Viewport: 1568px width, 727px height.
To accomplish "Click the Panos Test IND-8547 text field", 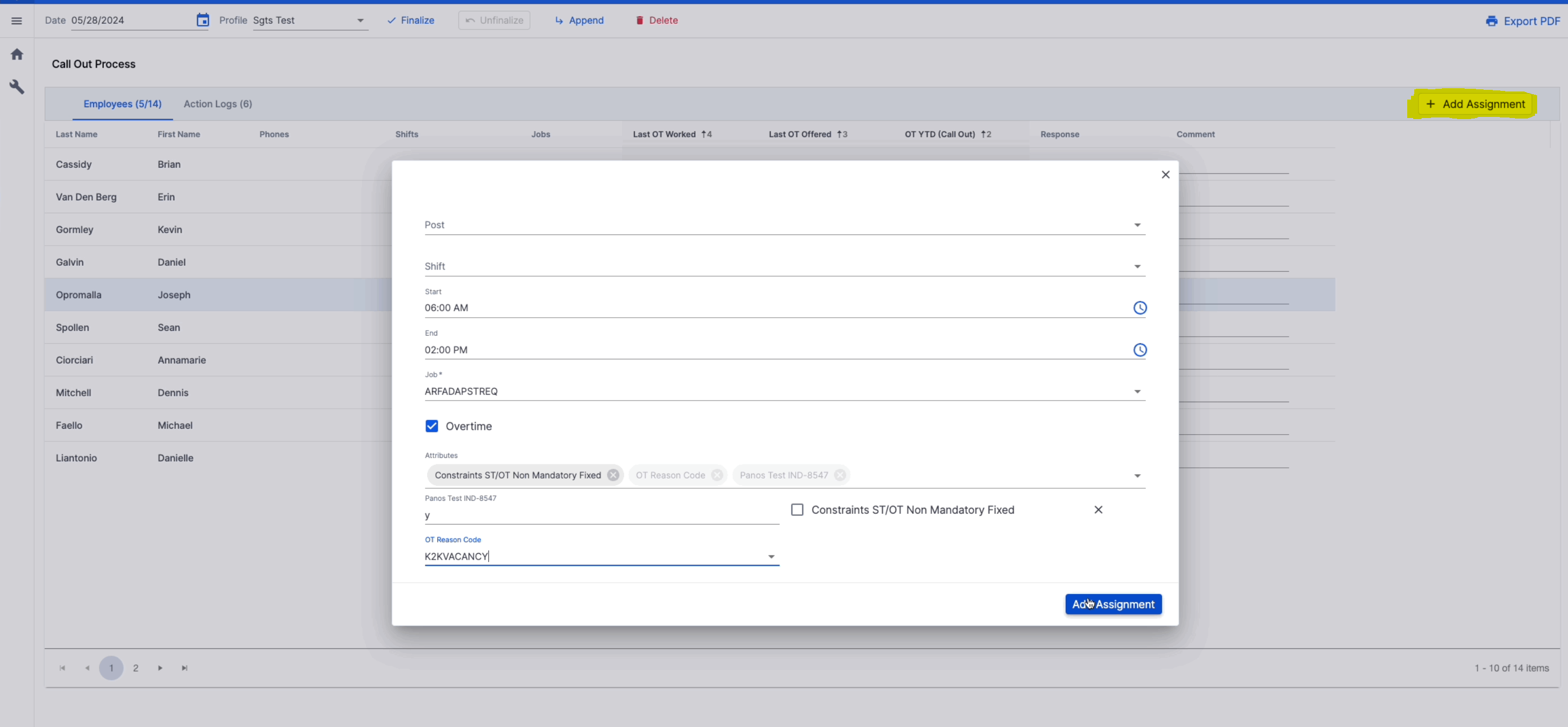I will (x=601, y=515).
